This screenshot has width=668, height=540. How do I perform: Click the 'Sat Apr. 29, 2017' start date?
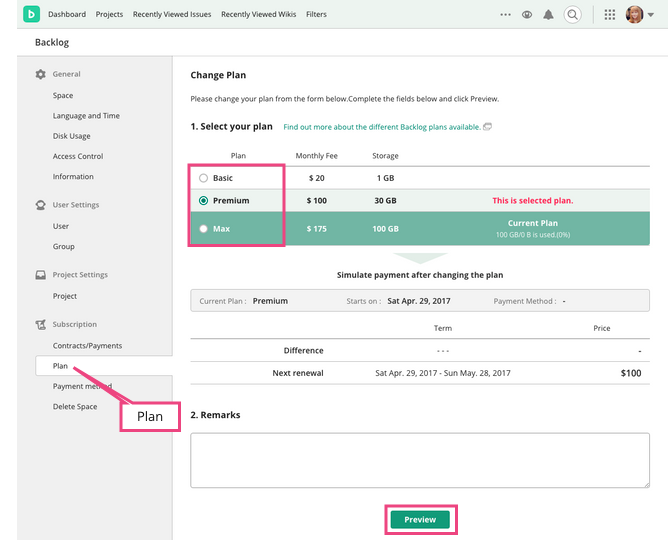tap(419, 301)
